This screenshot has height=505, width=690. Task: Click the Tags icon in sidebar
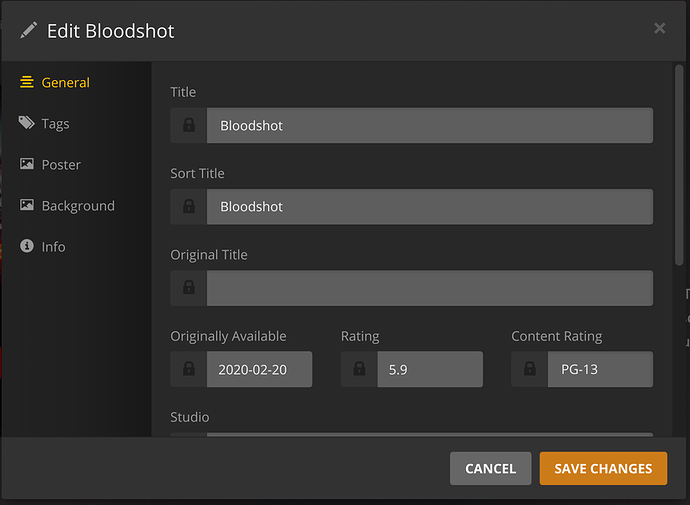coord(27,123)
